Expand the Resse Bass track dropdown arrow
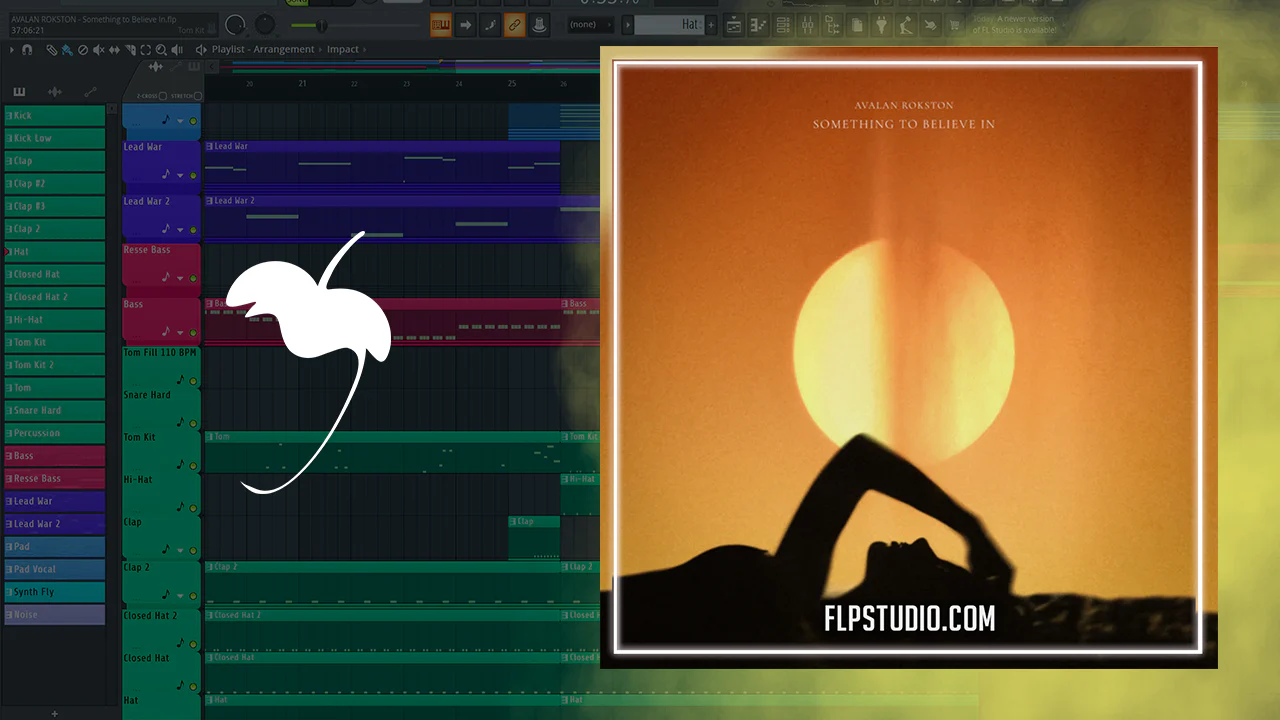The image size is (1280, 720). click(181, 278)
